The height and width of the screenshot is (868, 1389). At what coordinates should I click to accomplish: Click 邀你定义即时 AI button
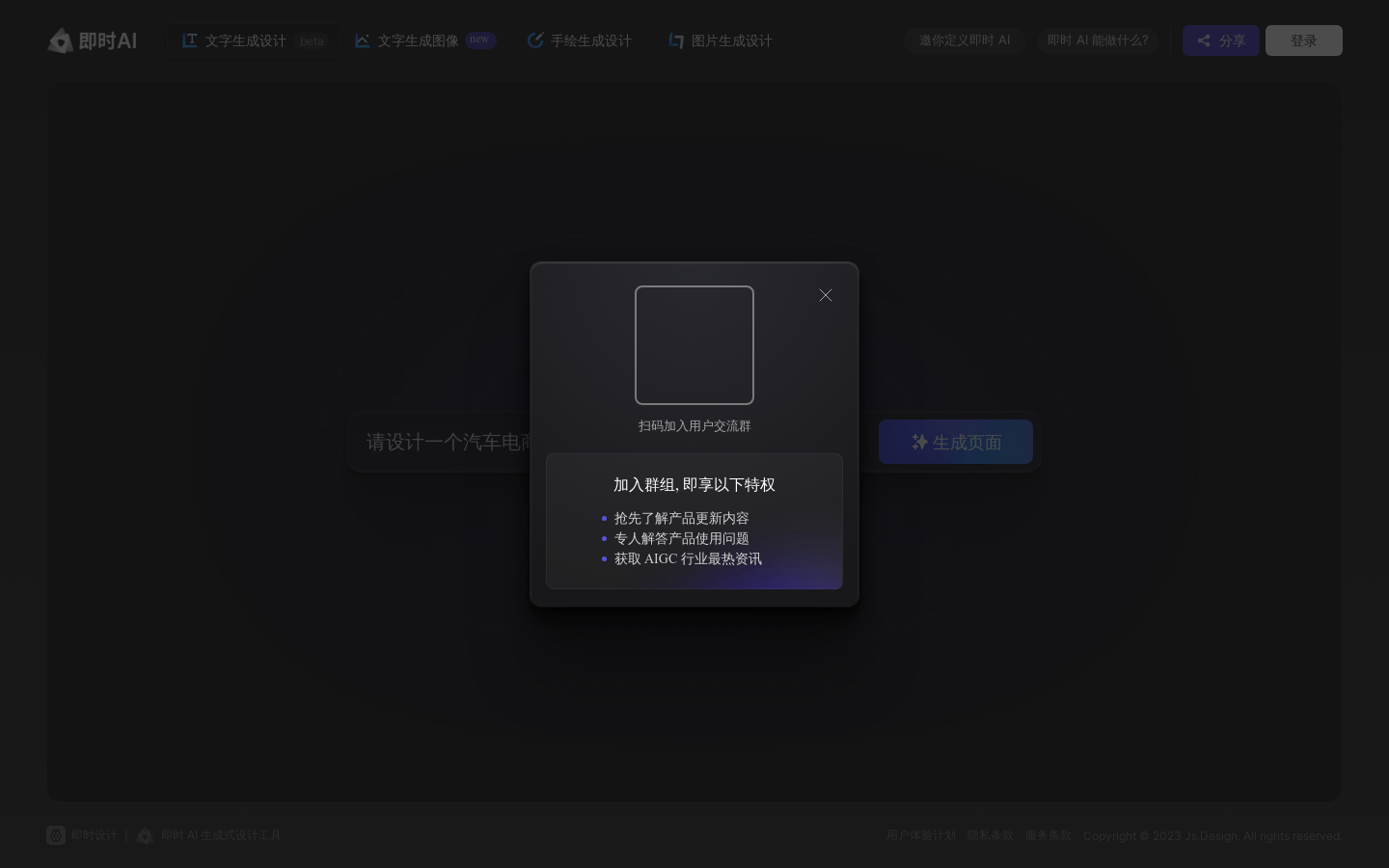pos(965,41)
